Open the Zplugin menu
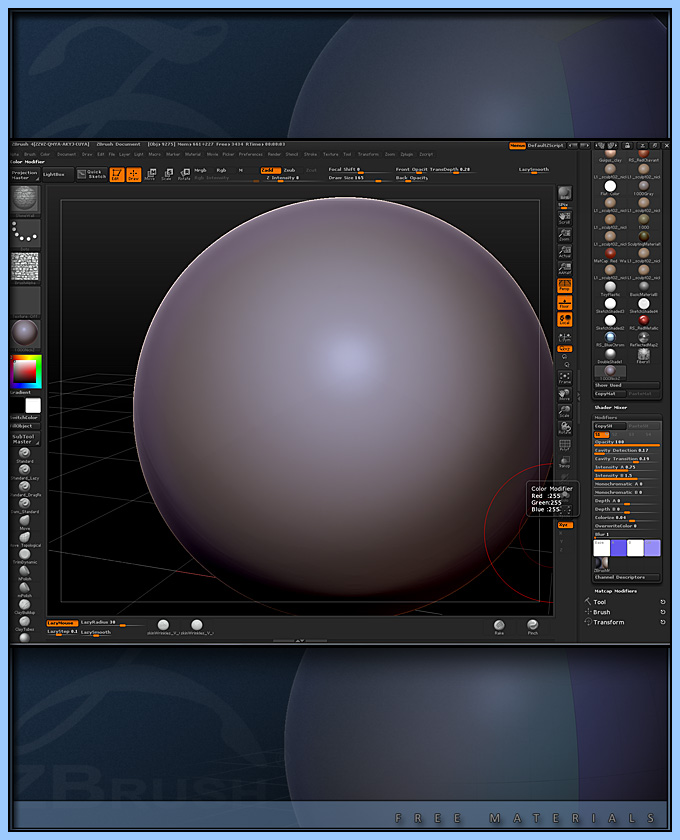Image resolution: width=680 pixels, height=840 pixels. pos(407,154)
